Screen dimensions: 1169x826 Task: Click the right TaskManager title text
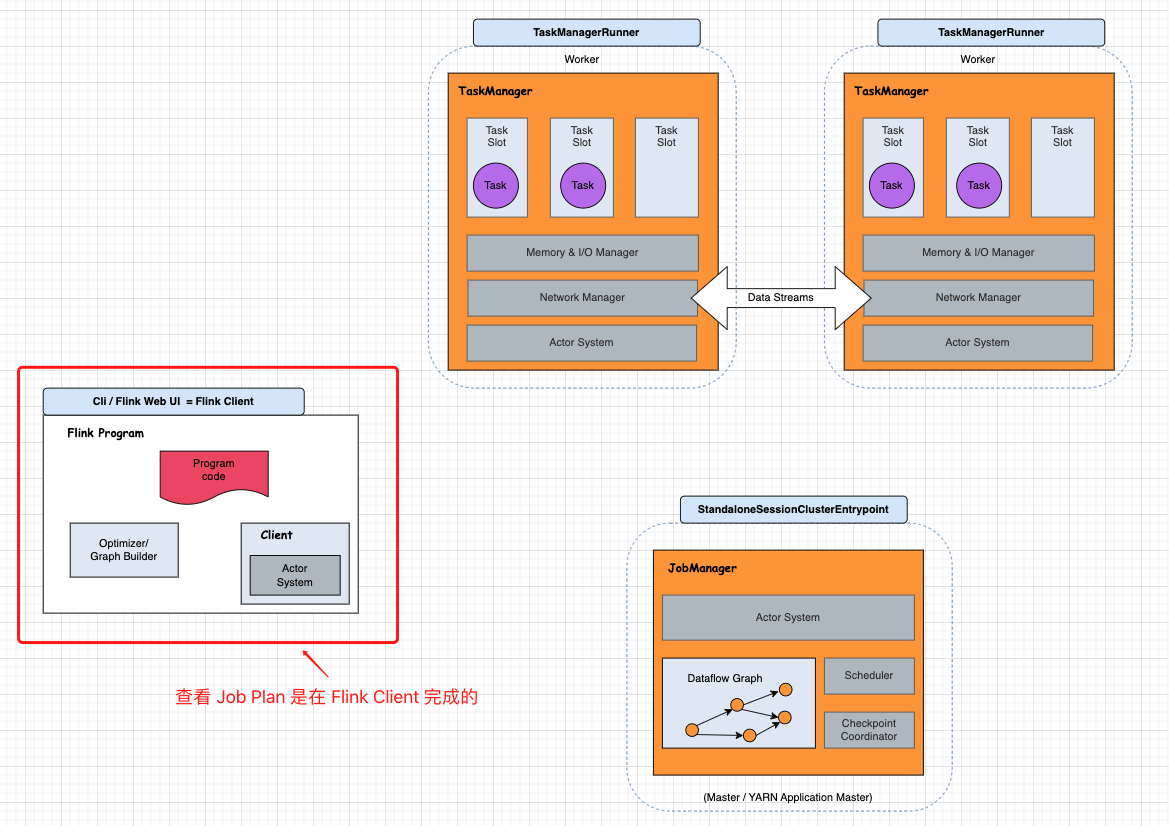pyautogui.click(x=892, y=91)
